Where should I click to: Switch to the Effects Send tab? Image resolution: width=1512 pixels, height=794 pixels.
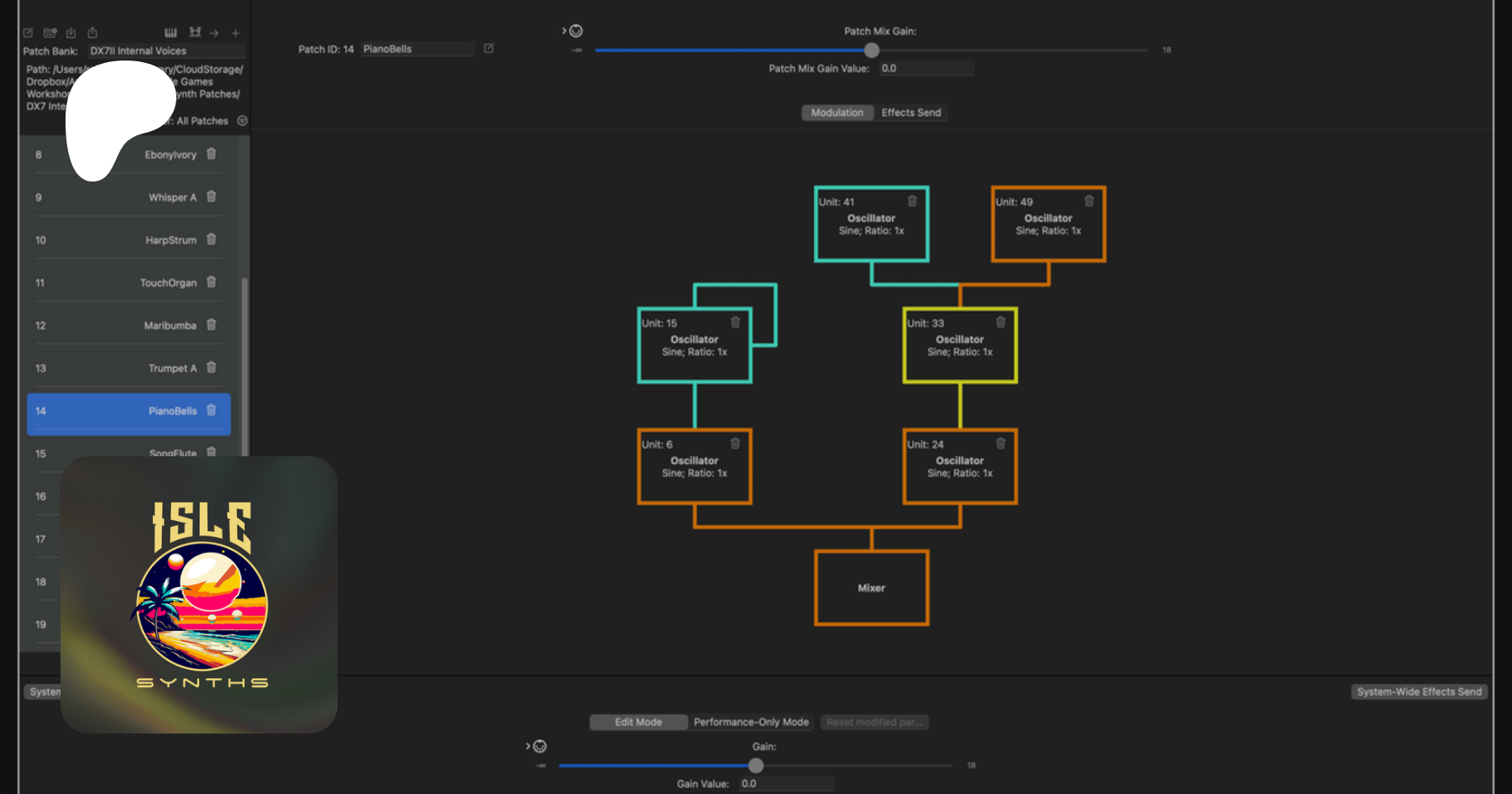(x=911, y=113)
